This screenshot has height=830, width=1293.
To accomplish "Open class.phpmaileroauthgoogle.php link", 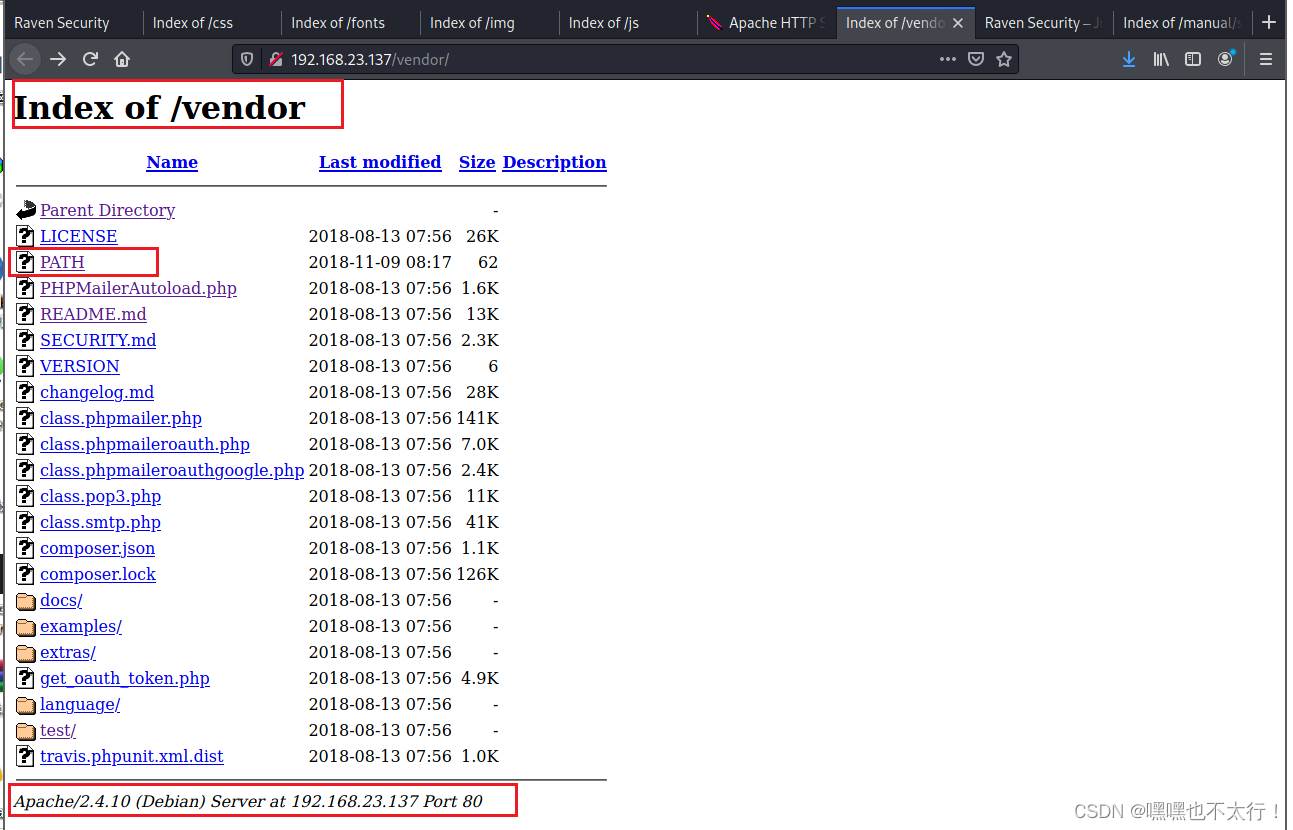I will pyautogui.click(x=172, y=470).
